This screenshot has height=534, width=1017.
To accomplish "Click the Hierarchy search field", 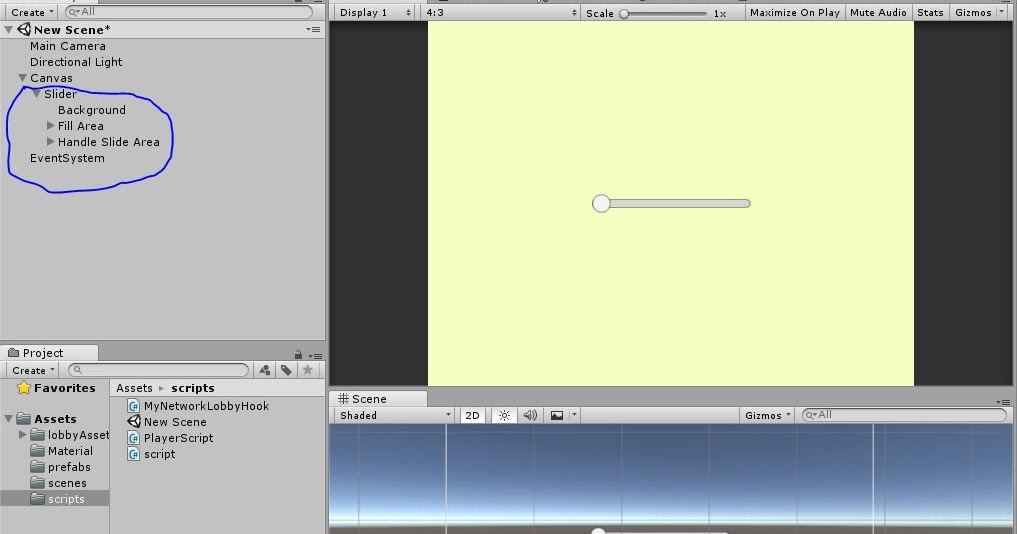I will [189, 12].
